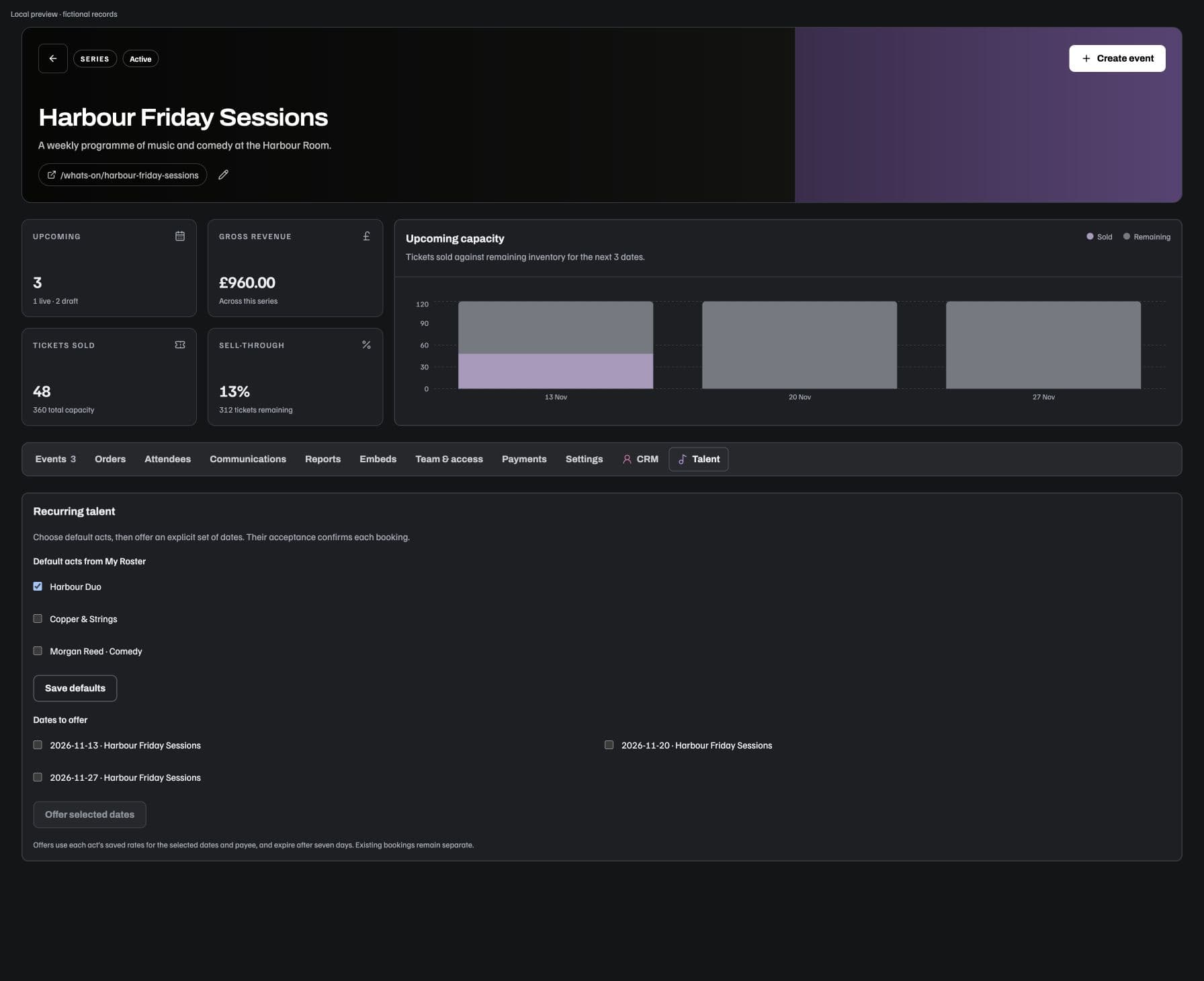Enable the Harbour Duo checkbox

click(38, 587)
